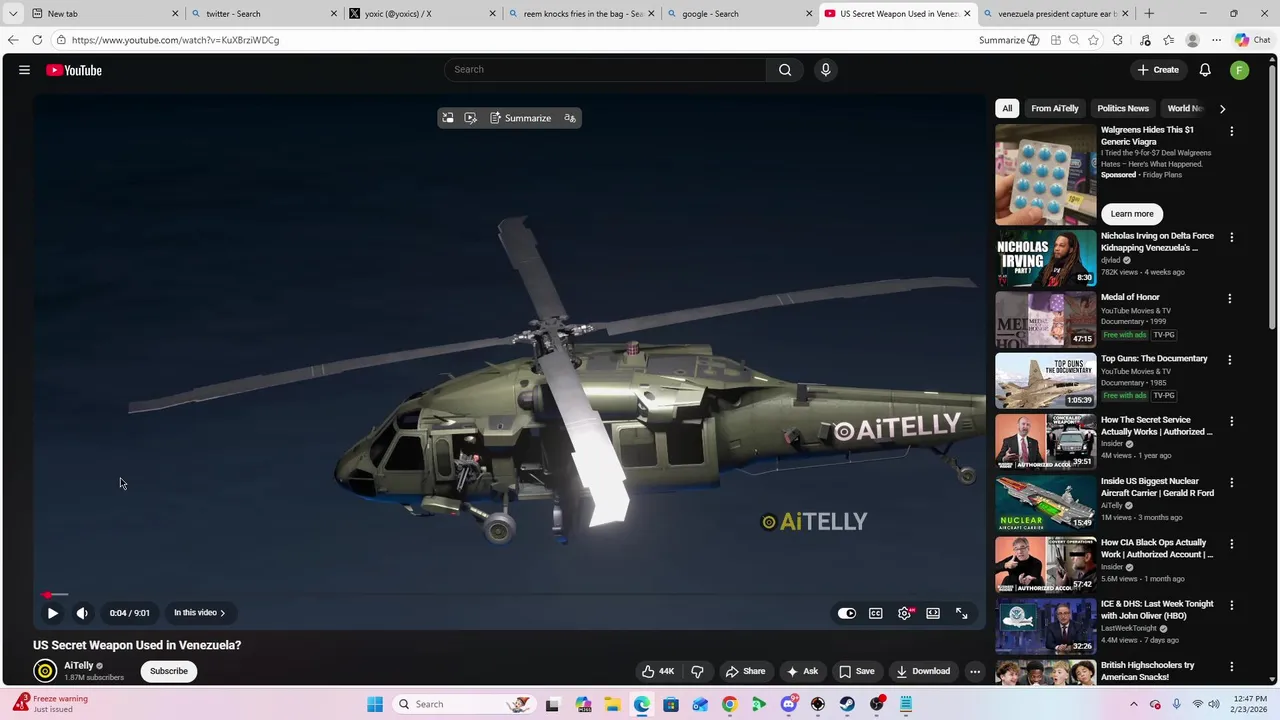This screenshot has height=720, width=1280.
Task: Refresh the page
Action: [x=37, y=40]
